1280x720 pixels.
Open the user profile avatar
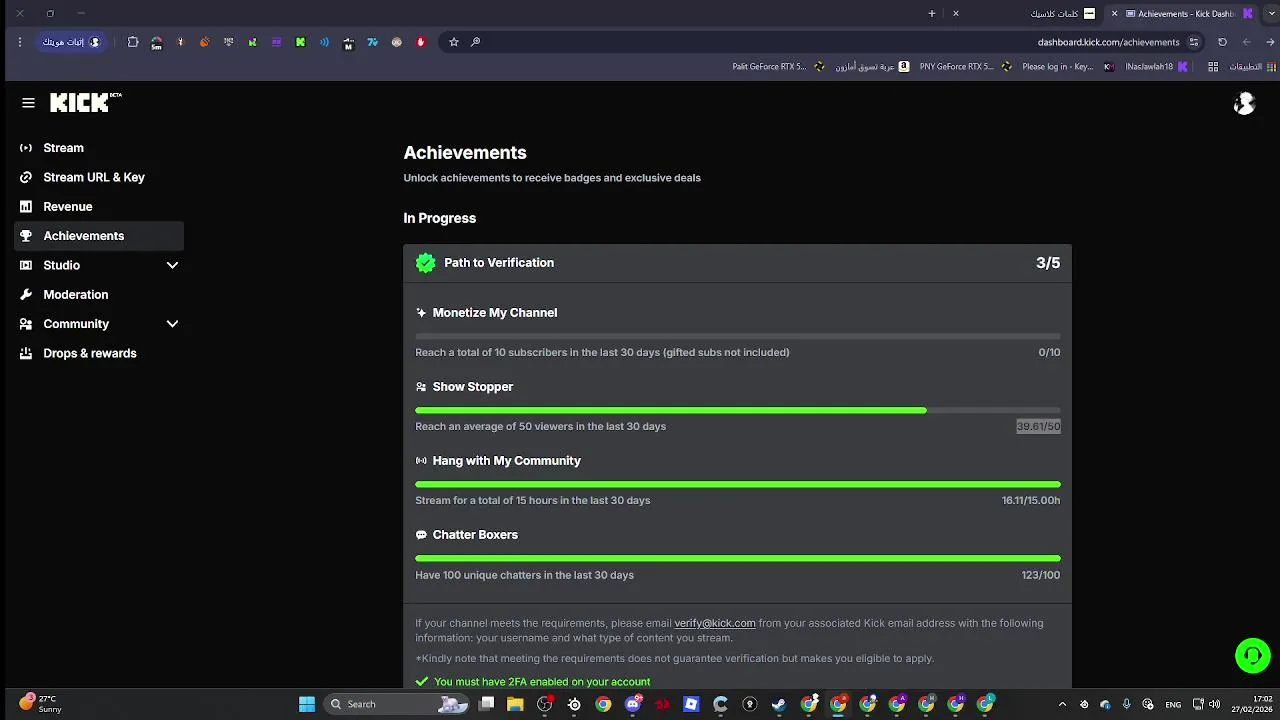(x=1244, y=103)
